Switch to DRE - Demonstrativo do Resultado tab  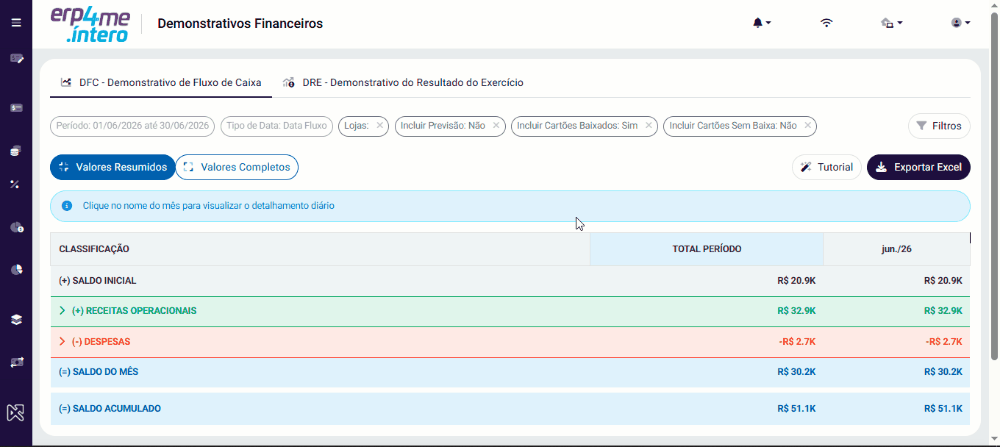click(404, 83)
